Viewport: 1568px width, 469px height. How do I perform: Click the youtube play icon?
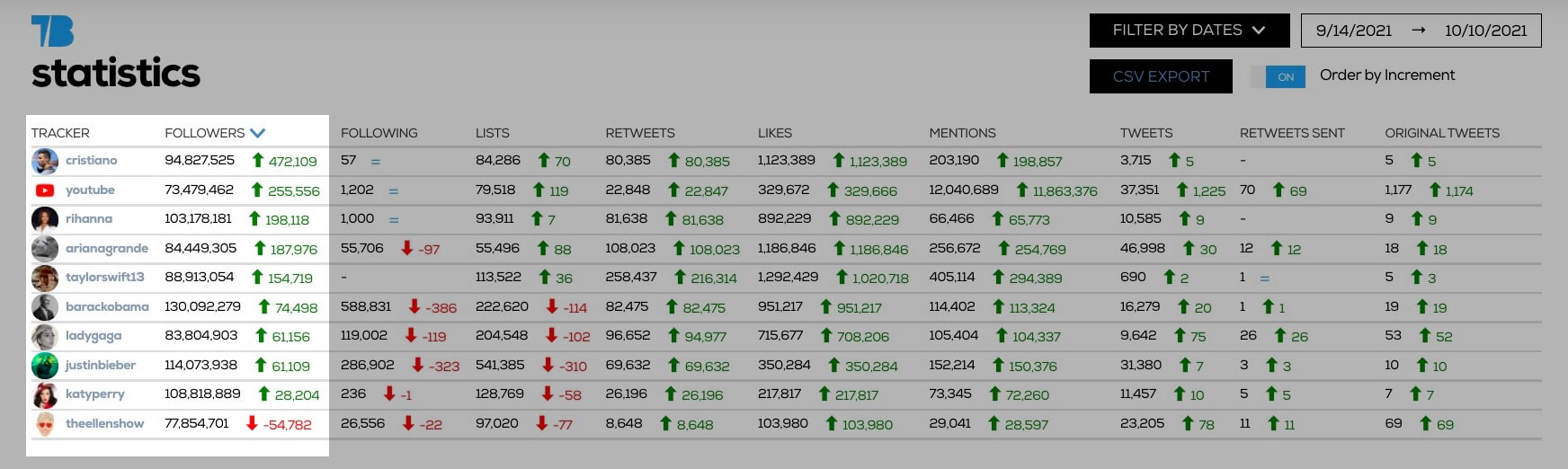point(45,190)
